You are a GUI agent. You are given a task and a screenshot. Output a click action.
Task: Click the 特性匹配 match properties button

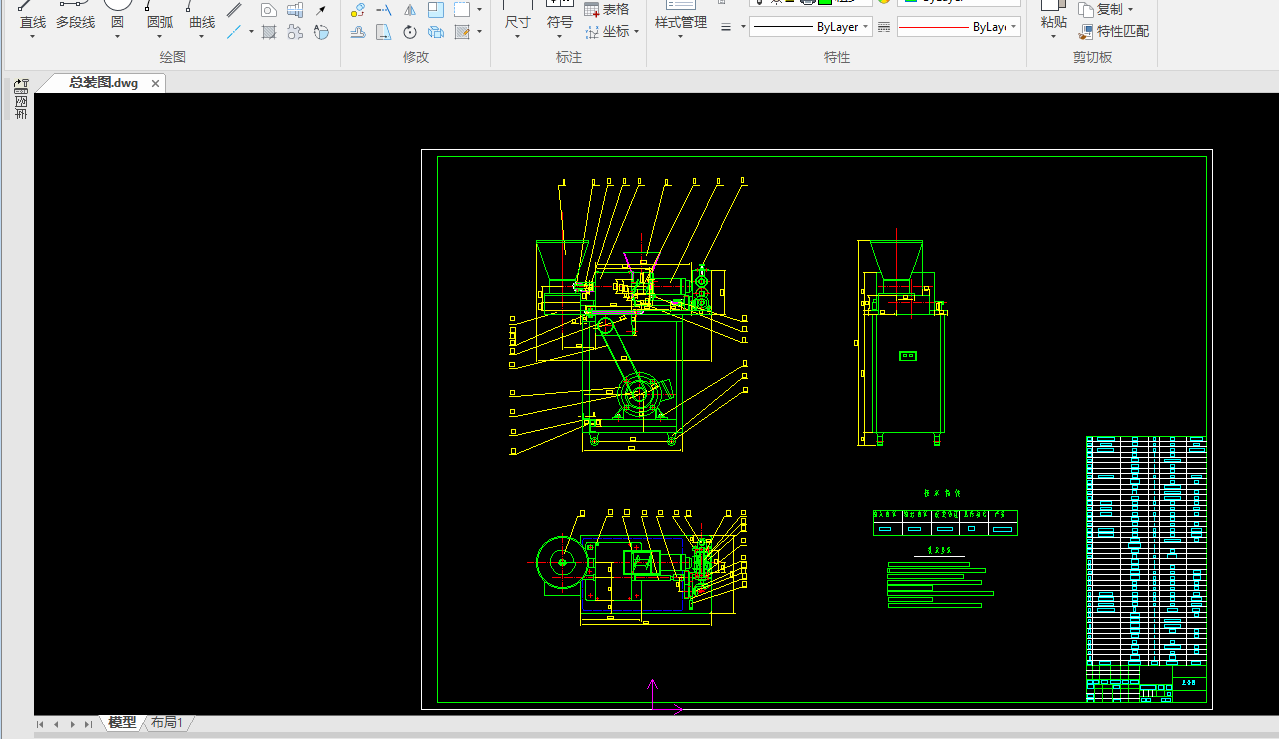coord(1114,31)
